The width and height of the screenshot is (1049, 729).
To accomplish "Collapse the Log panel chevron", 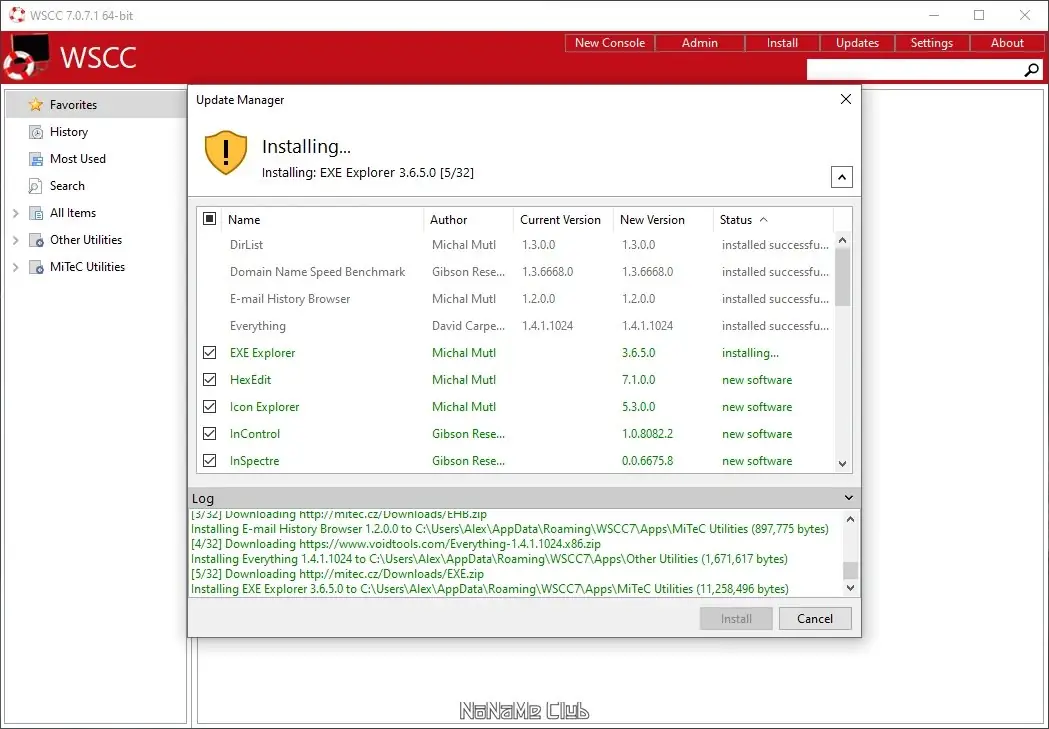I will [x=848, y=498].
